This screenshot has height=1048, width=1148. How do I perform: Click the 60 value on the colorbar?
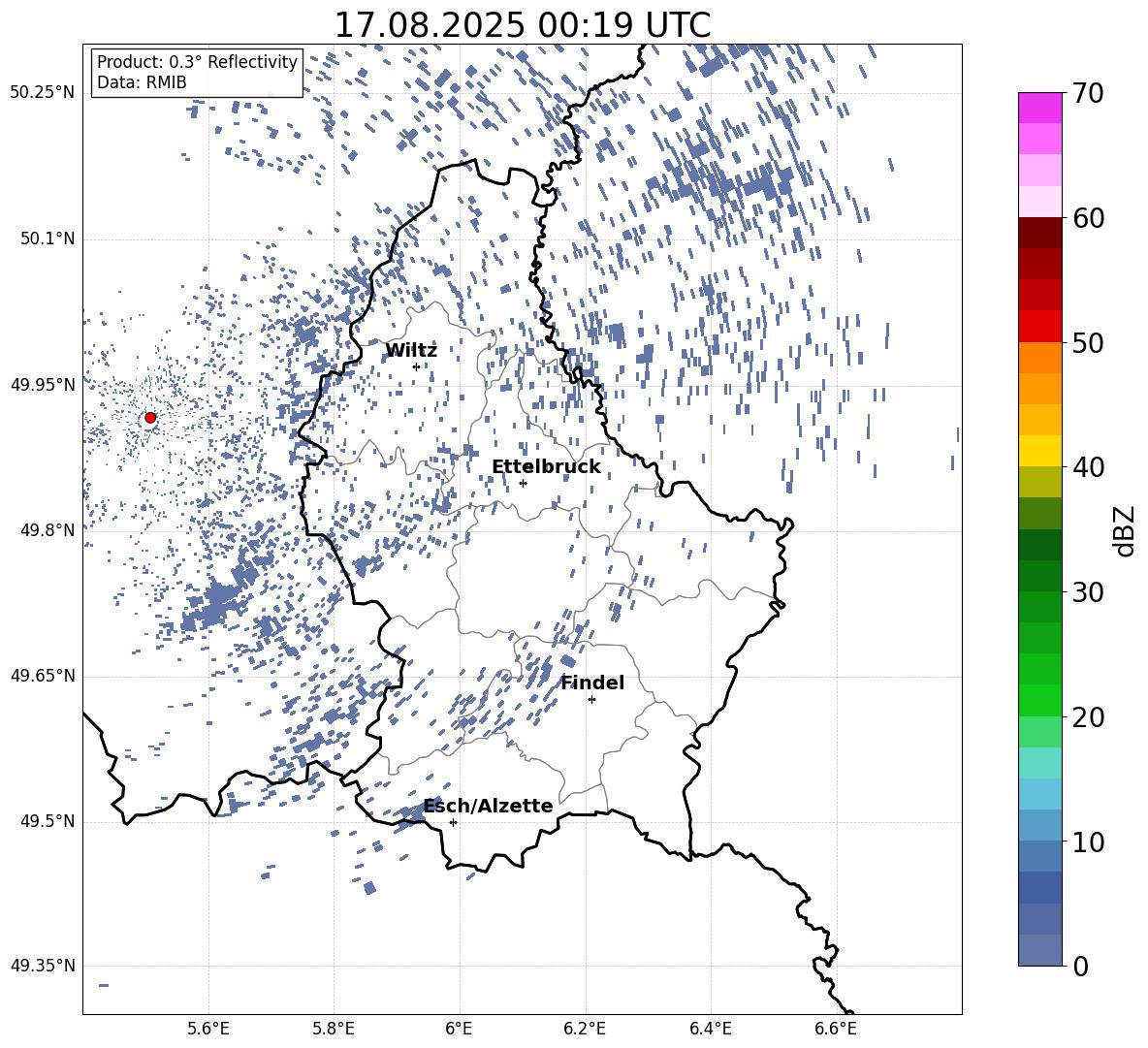[x=1088, y=218]
